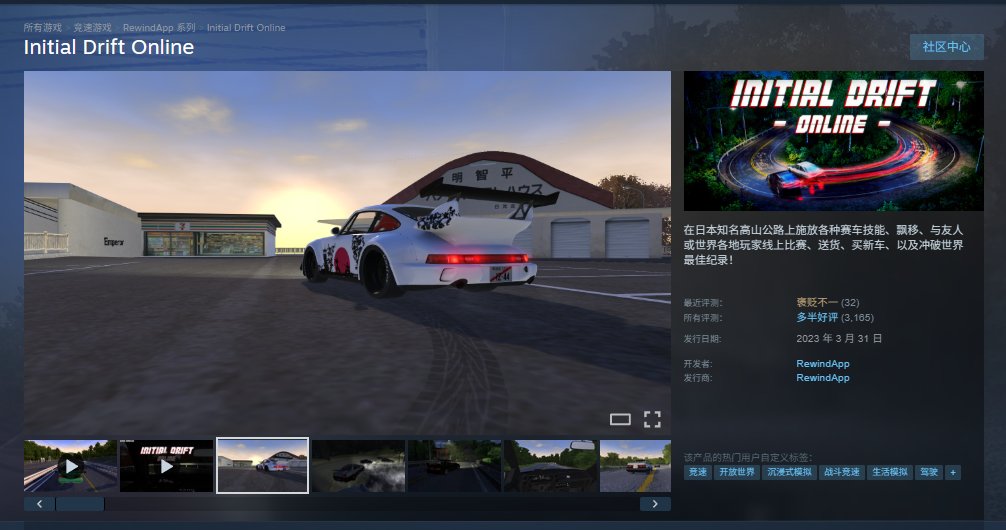Open the RewindApp 系列 breadcrumb link

(159, 28)
